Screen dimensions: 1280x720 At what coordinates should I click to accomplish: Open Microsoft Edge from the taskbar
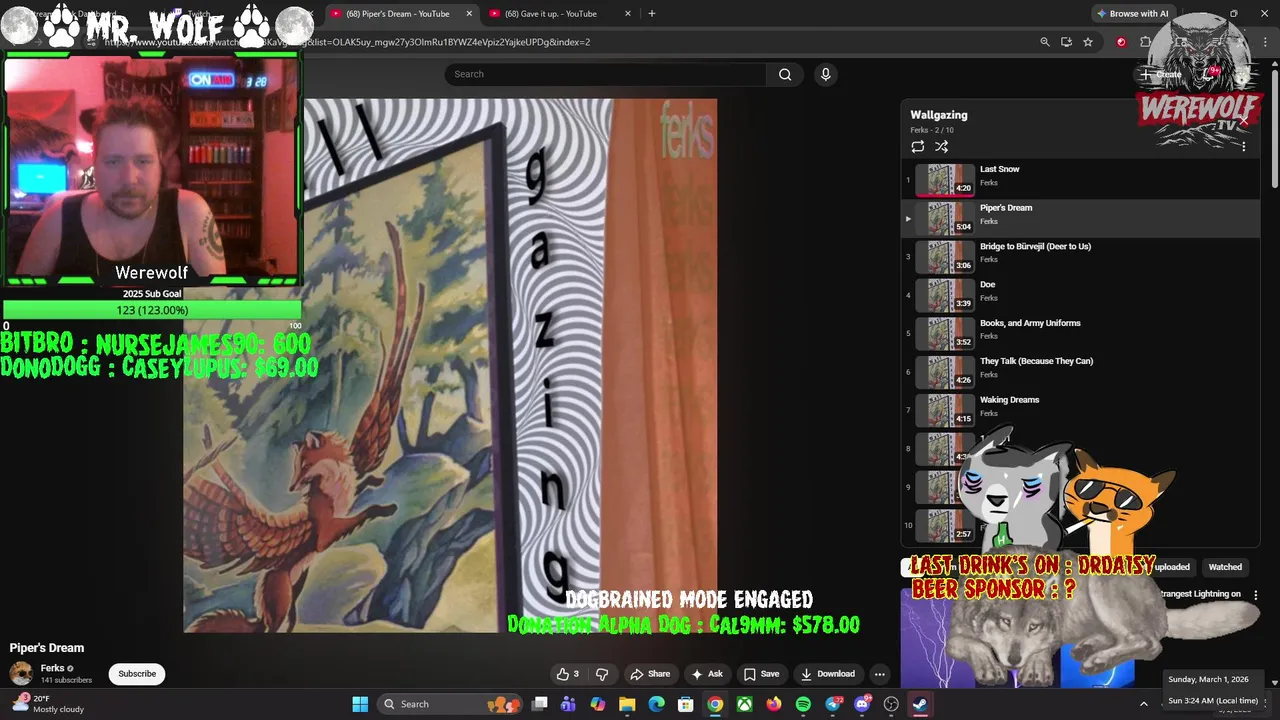tap(656, 704)
